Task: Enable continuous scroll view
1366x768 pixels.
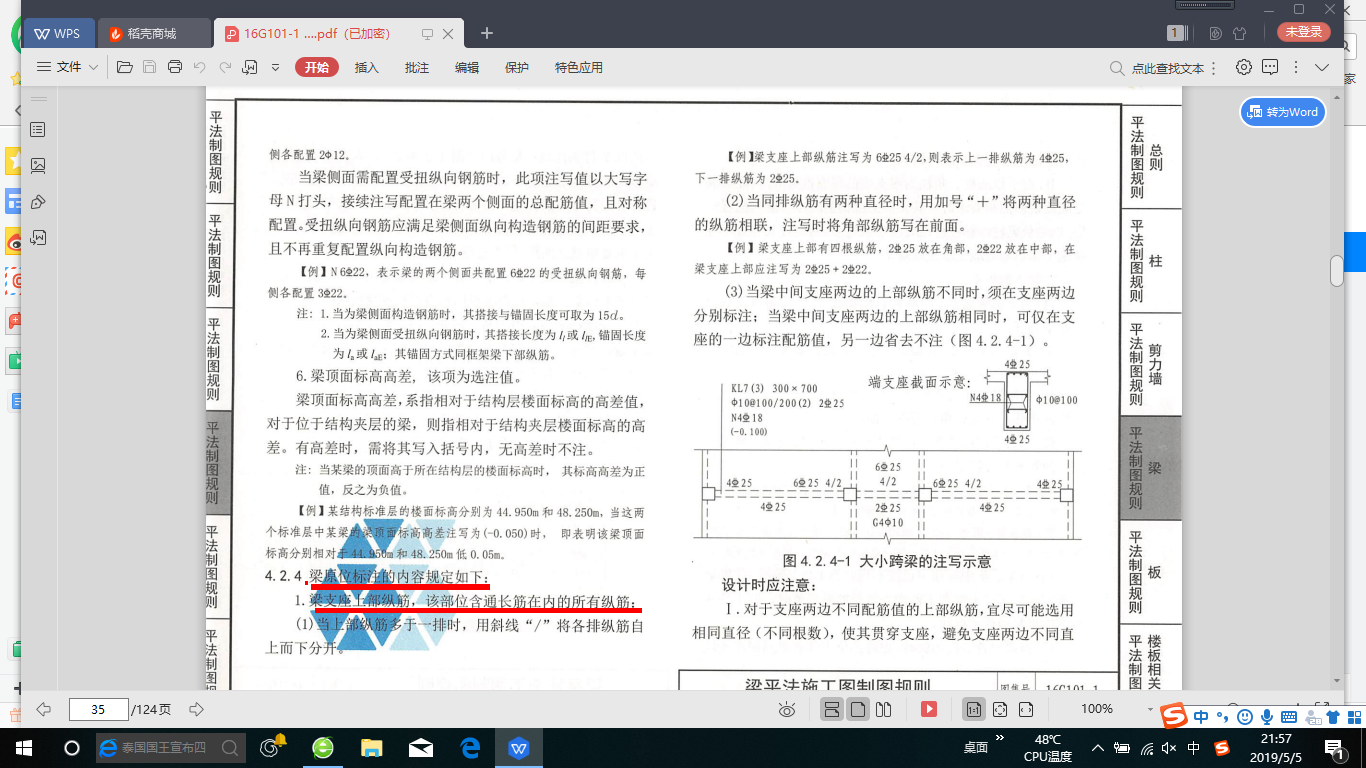Action: (x=831, y=709)
